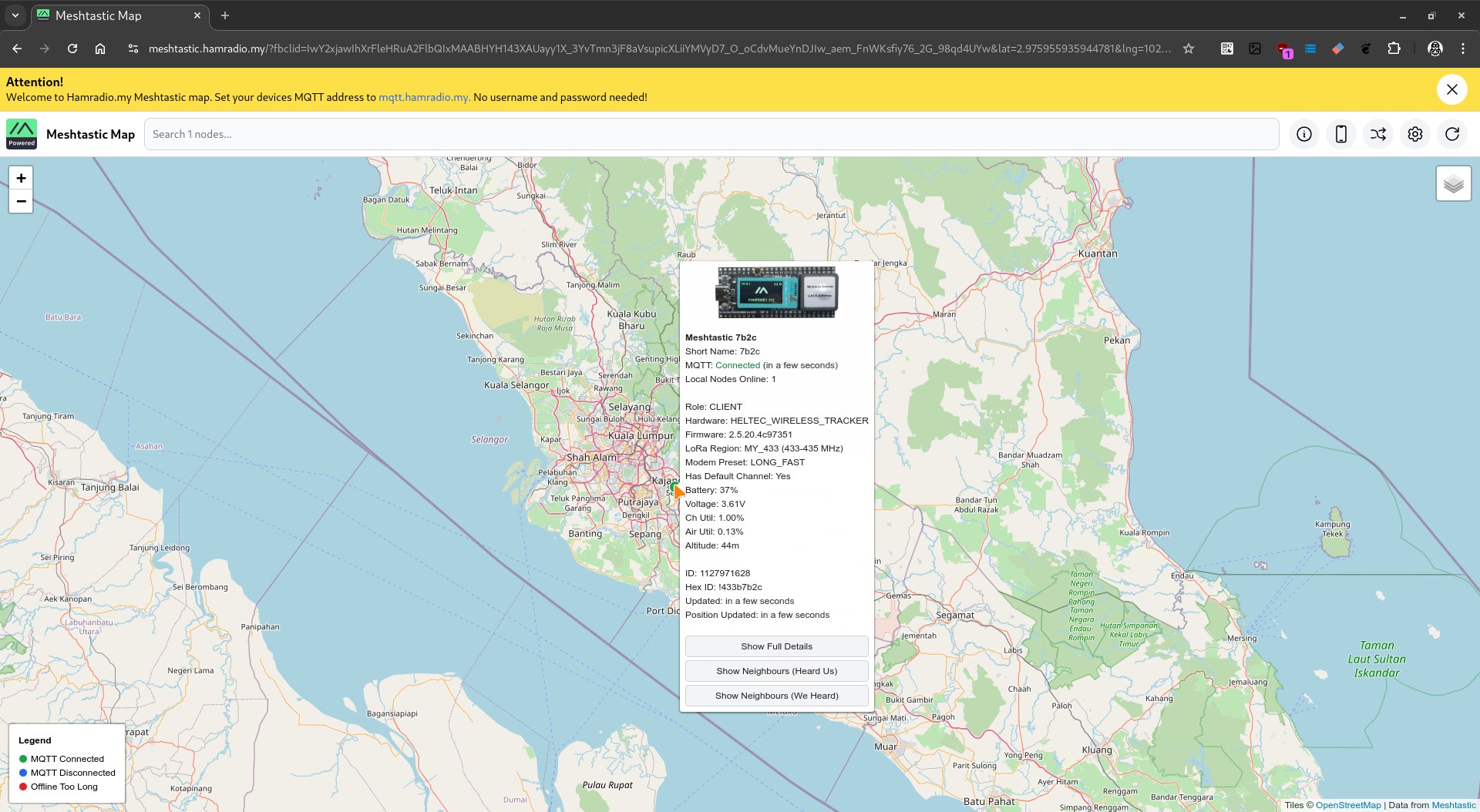1480x812 pixels.
Task: Zoom in the map with plus button
Action: (x=21, y=178)
